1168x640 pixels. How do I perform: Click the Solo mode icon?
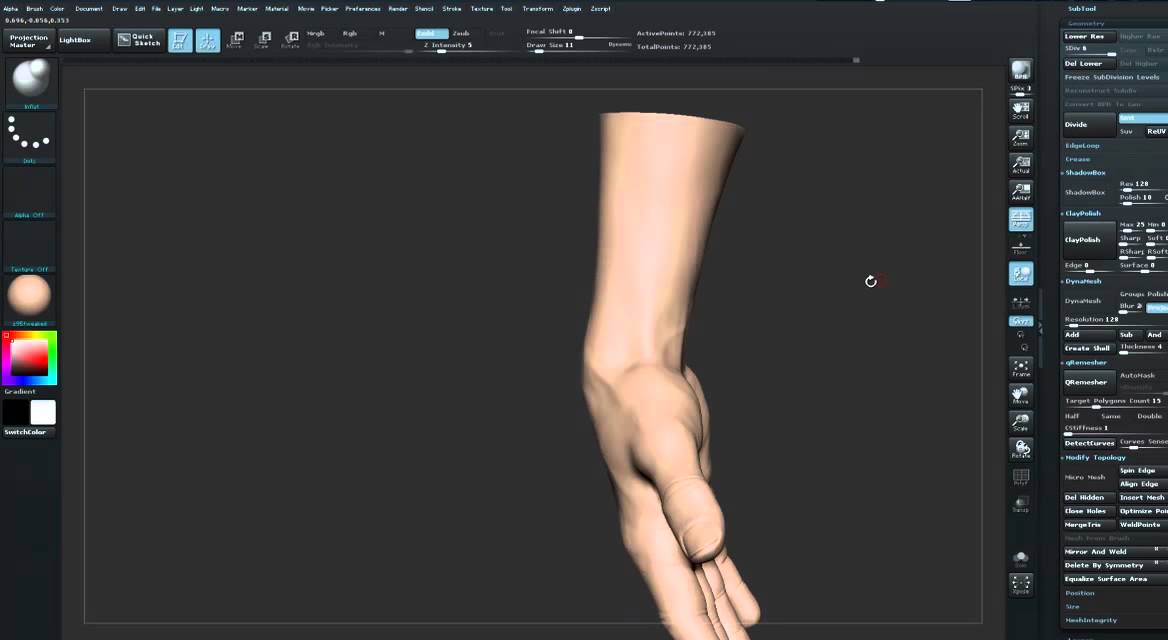1021,559
